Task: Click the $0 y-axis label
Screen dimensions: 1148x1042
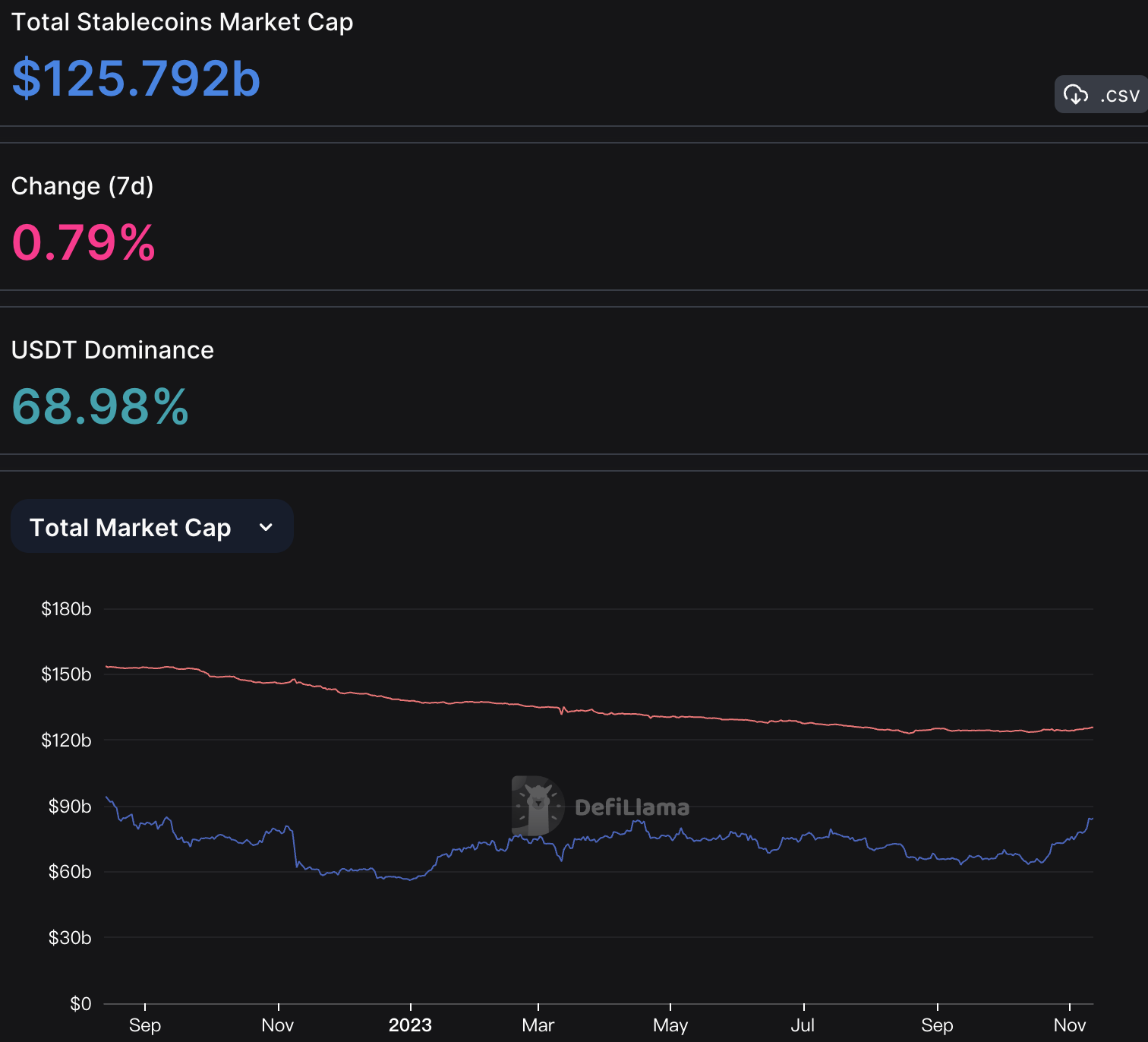Action: 80,1004
